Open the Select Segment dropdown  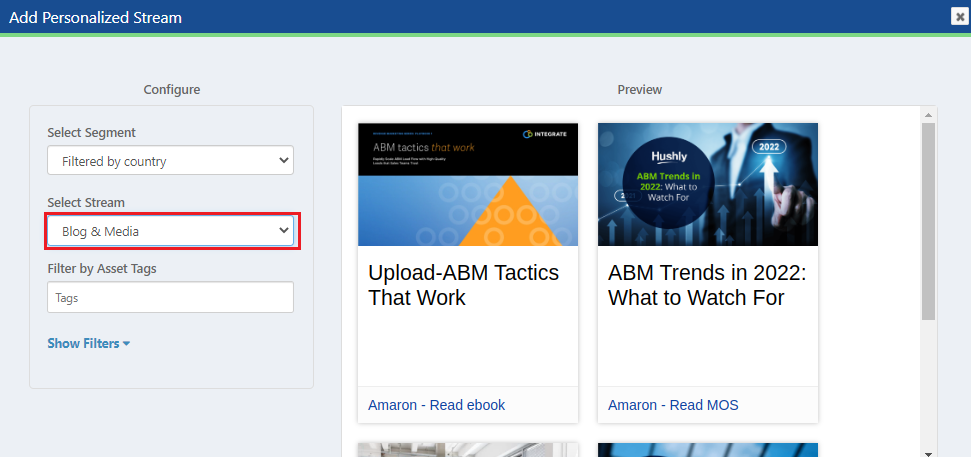click(x=170, y=160)
